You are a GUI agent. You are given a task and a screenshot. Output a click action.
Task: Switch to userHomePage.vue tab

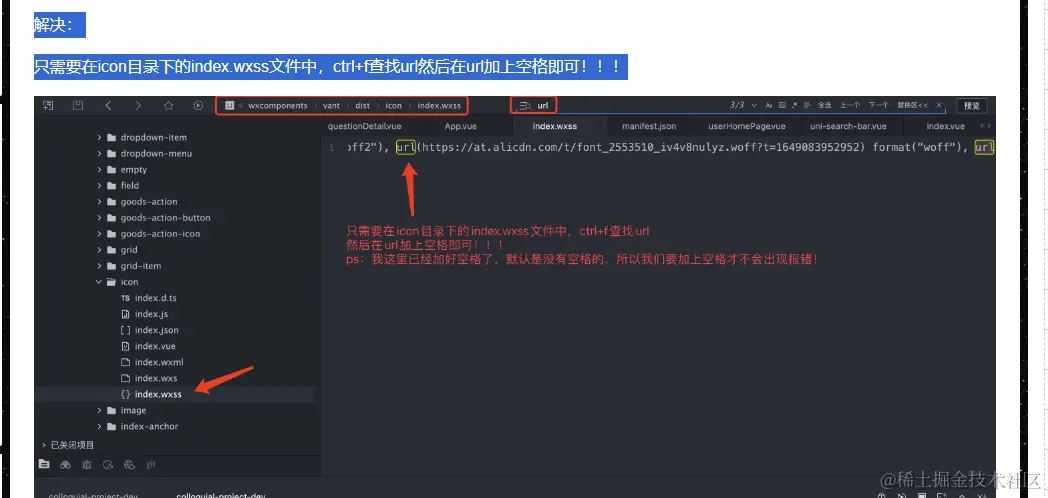[747, 126]
